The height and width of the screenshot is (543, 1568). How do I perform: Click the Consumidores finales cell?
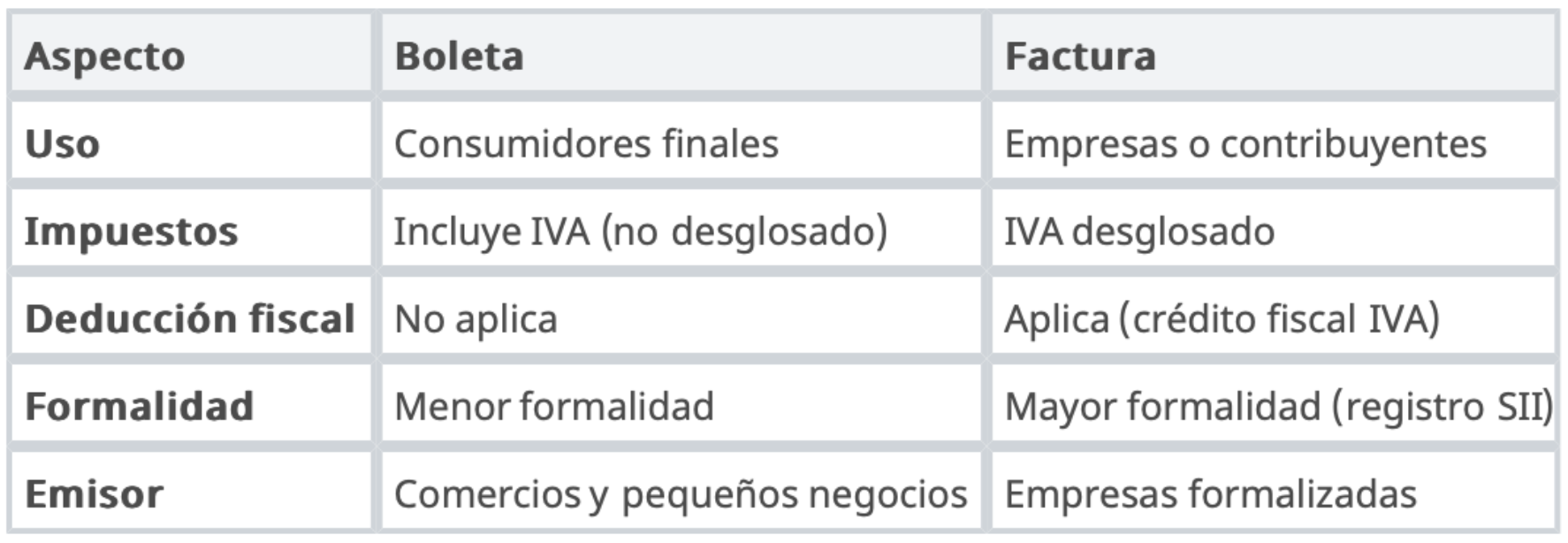(x=681, y=142)
